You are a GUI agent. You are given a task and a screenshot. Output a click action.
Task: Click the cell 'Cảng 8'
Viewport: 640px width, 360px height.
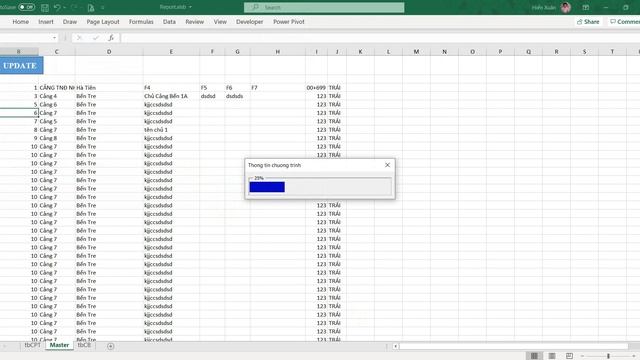pyautogui.click(x=57, y=138)
